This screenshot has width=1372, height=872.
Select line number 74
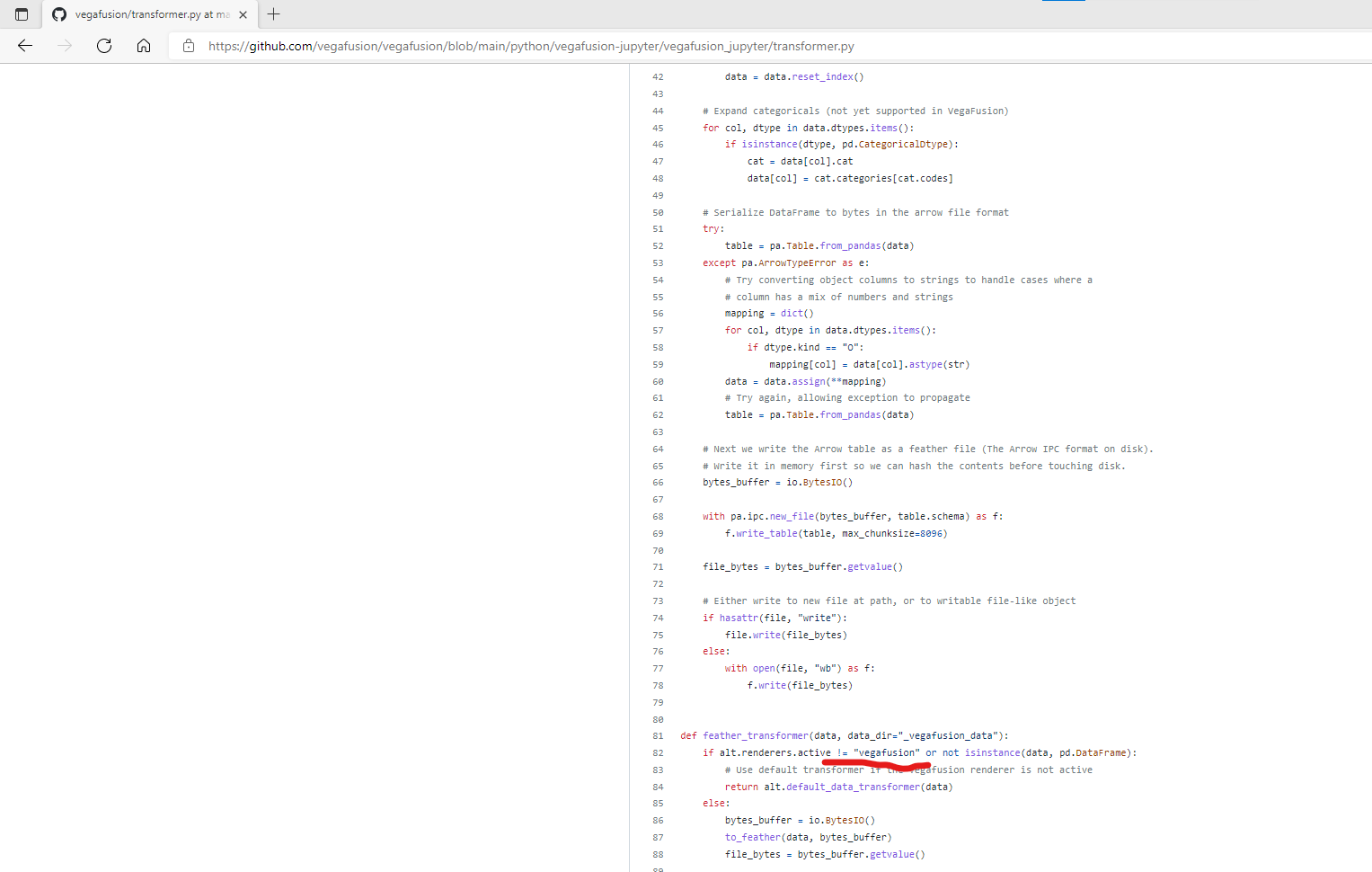(x=658, y=618)
